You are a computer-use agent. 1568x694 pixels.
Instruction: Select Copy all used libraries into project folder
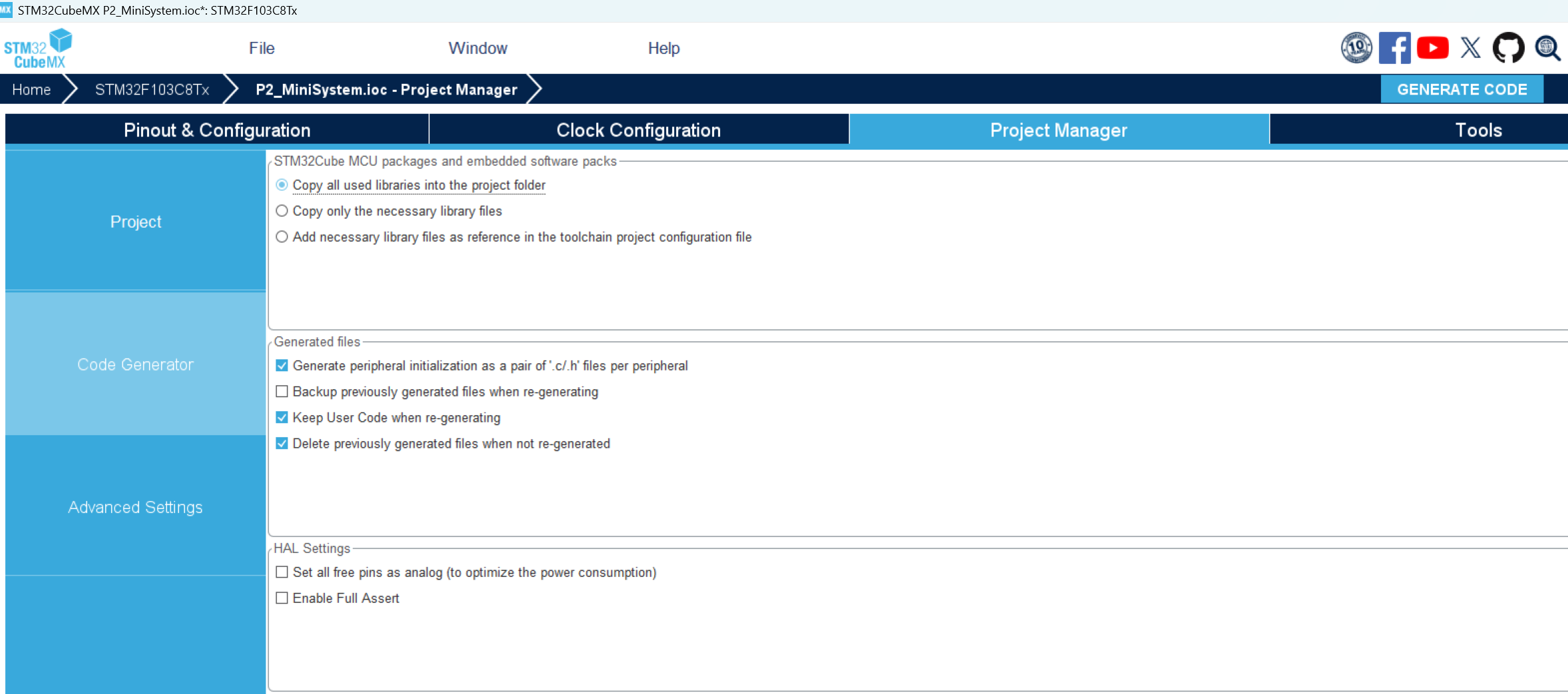pos(282,185)
